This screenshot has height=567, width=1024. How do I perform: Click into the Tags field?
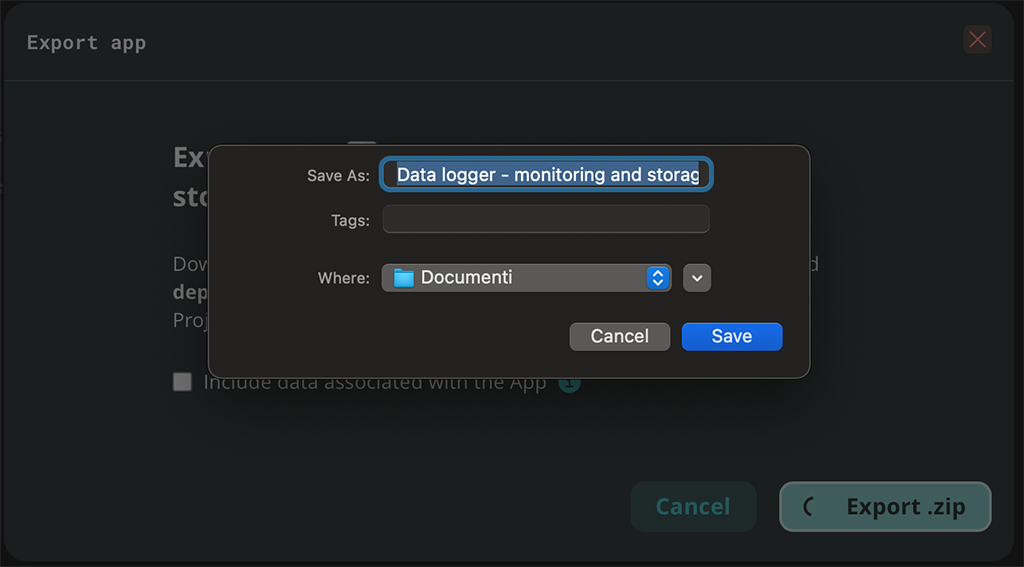click(546, 219)
